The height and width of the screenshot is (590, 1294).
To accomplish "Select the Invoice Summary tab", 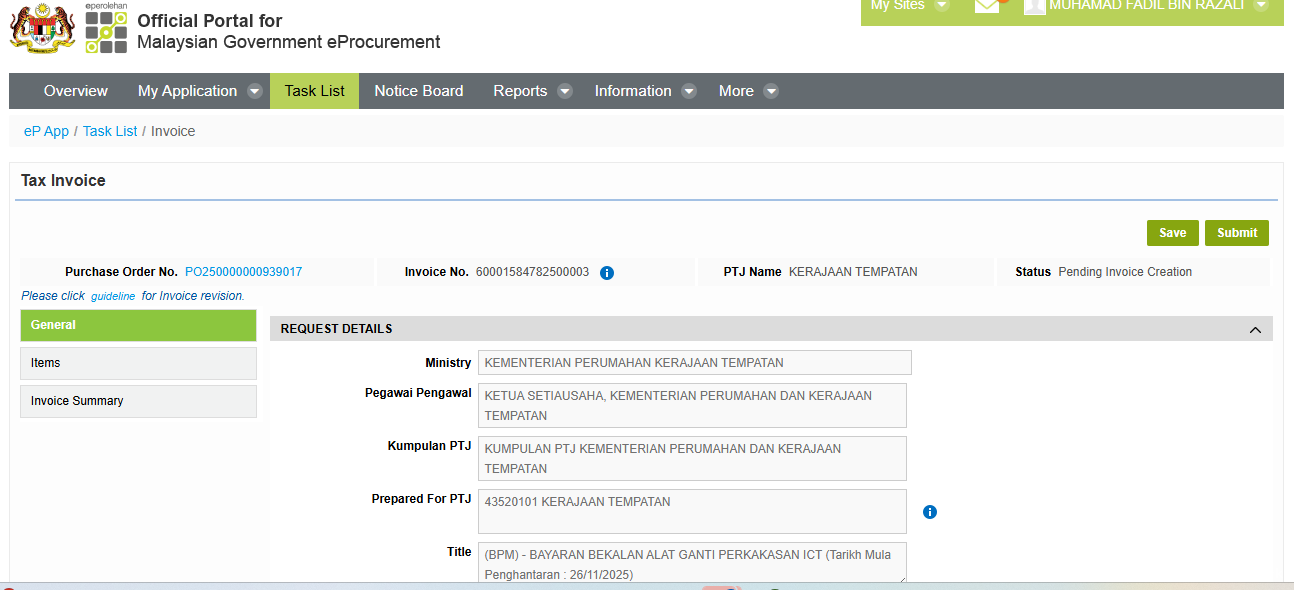I will (x=138, y=401).
